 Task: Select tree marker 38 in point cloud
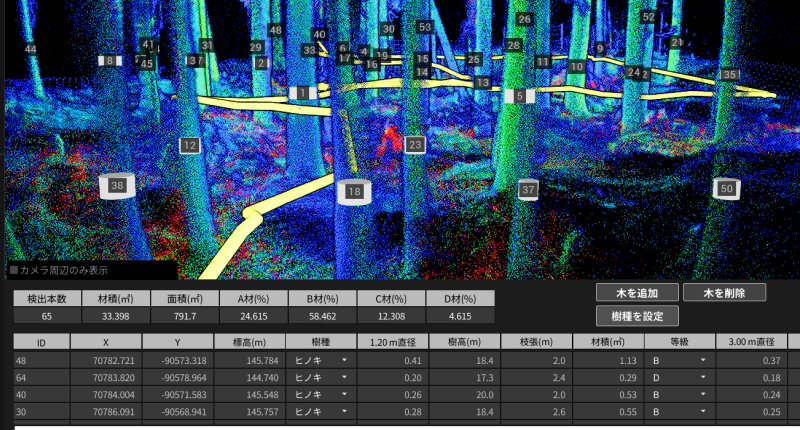(x=118, y=186)
